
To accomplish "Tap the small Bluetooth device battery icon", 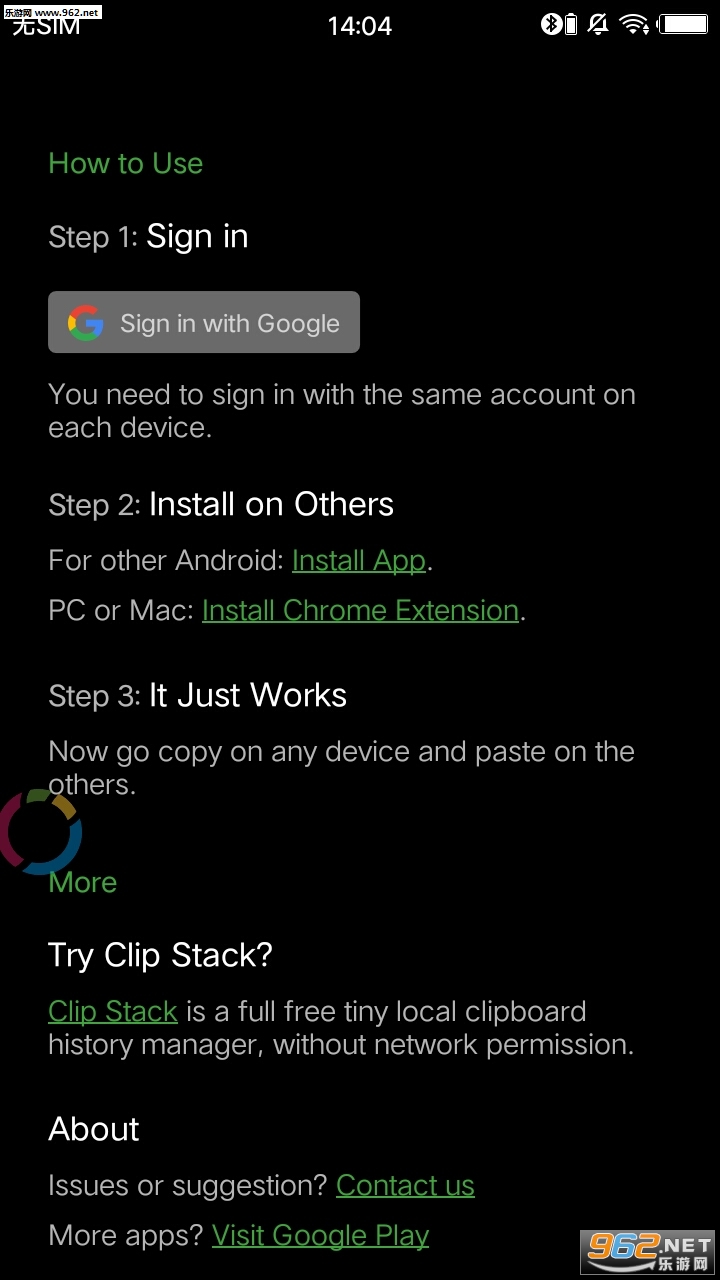I will (x=571, y=24).
